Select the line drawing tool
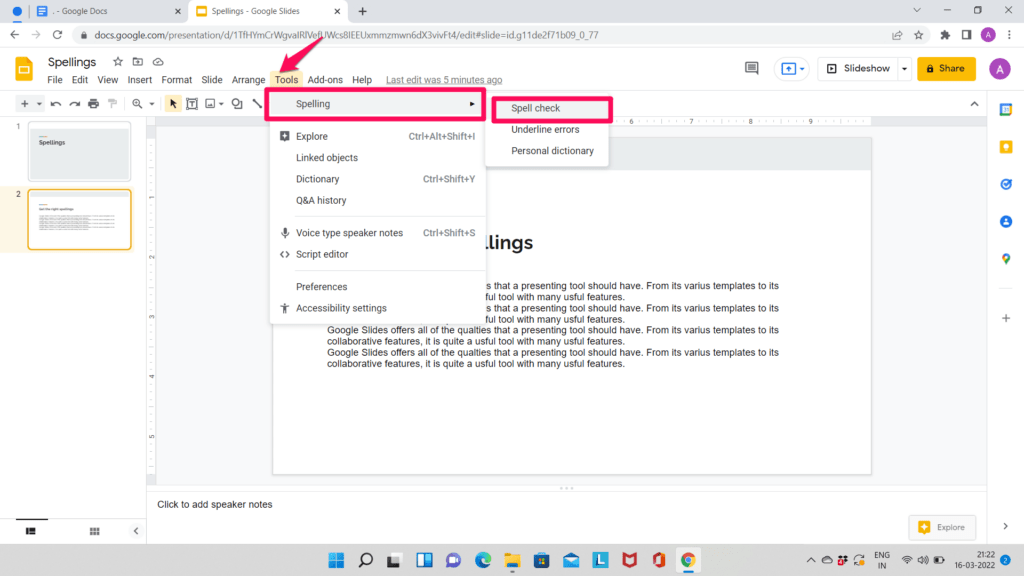 pos(256,103)
